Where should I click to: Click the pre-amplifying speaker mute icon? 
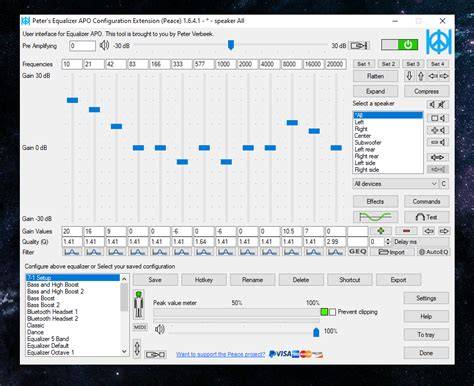tap(104, 45)
